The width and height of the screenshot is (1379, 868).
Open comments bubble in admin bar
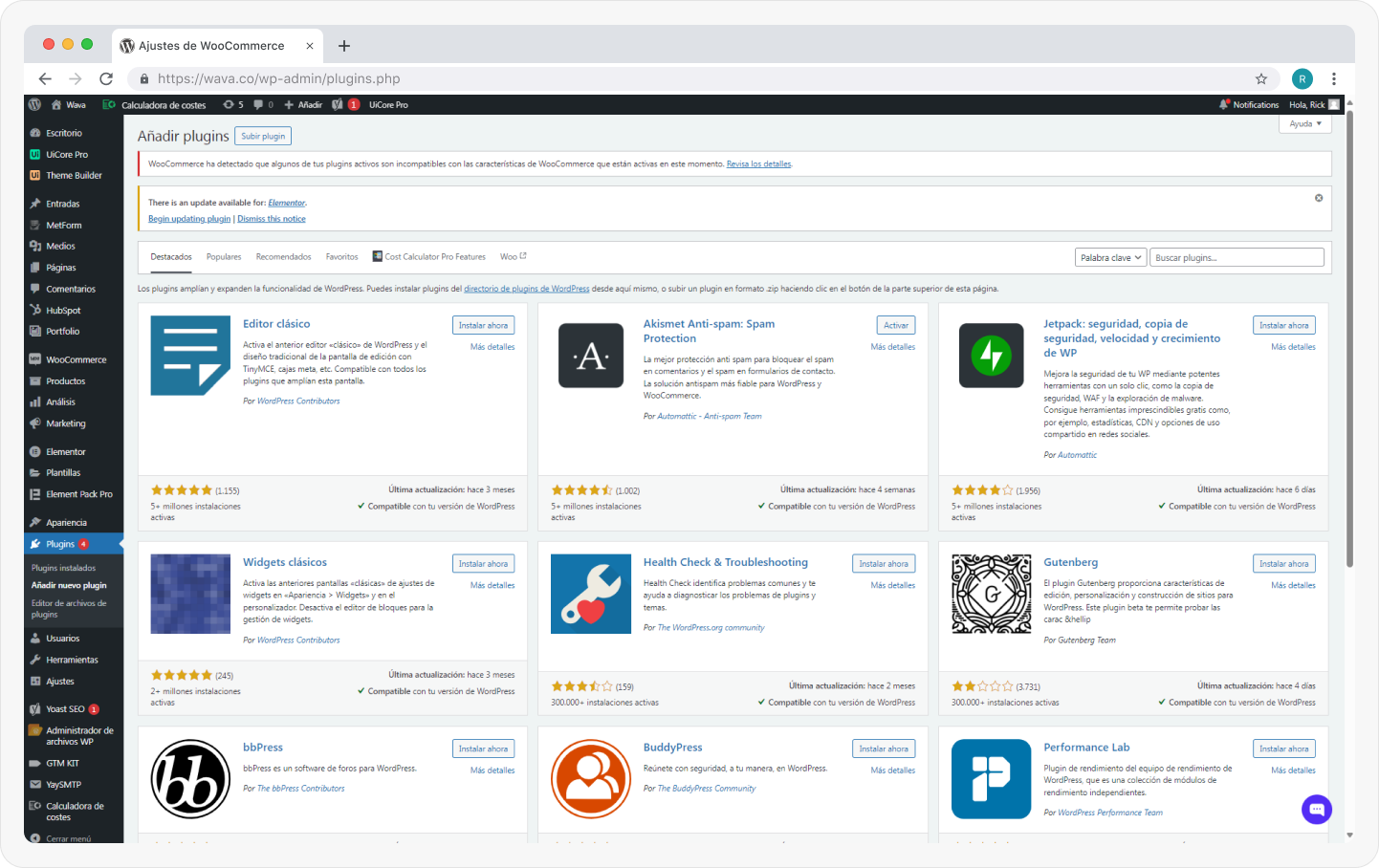[x=263, y=104]
